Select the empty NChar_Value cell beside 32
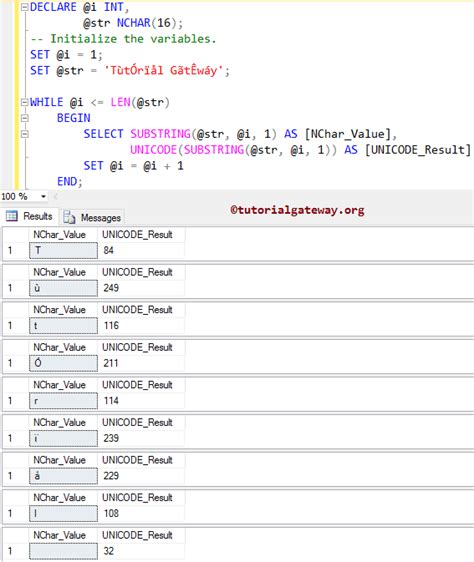Viewport: 474px width, 562px height. point(63,551)
